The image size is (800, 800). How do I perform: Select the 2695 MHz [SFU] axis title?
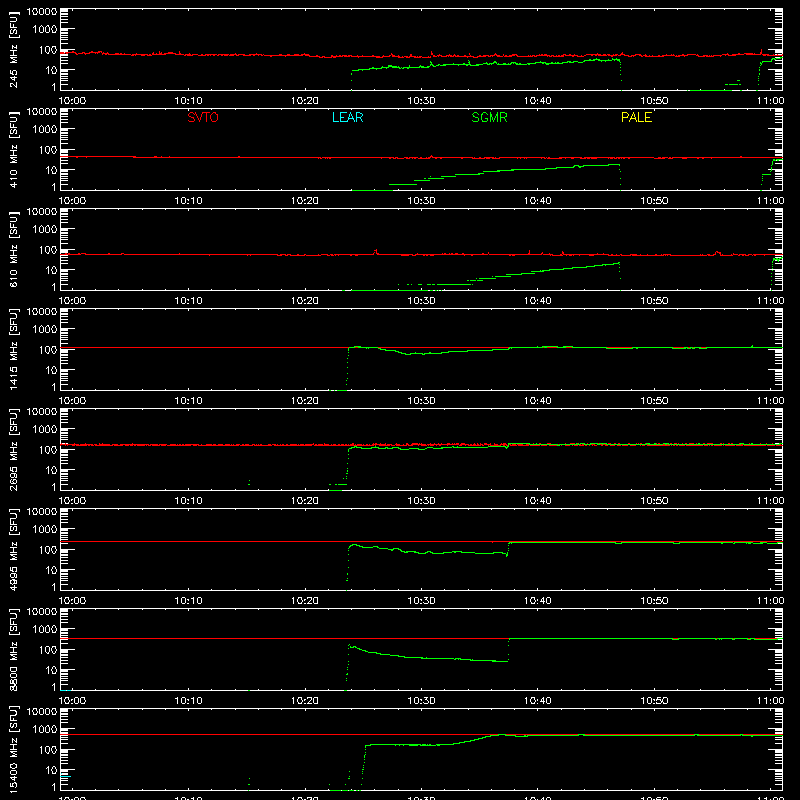pos(14,449)
